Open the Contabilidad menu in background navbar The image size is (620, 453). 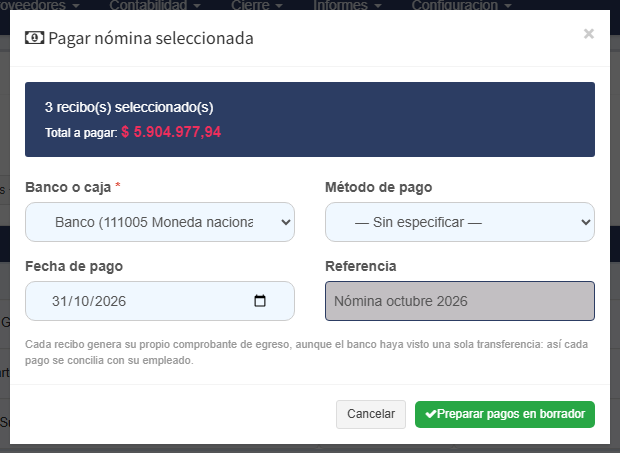tap(154, 5)
